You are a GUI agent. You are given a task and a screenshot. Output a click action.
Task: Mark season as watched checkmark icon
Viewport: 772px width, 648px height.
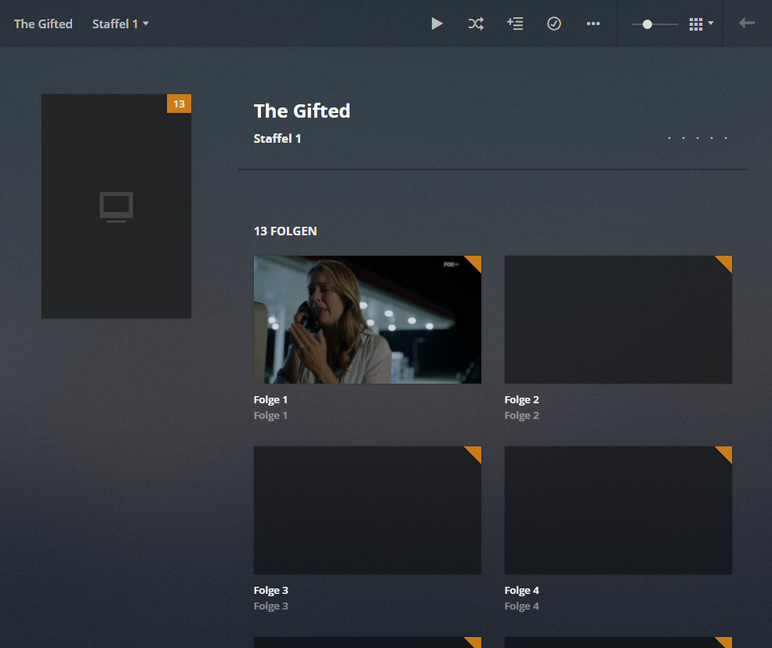pyautogui.click(x=554, y=24)
